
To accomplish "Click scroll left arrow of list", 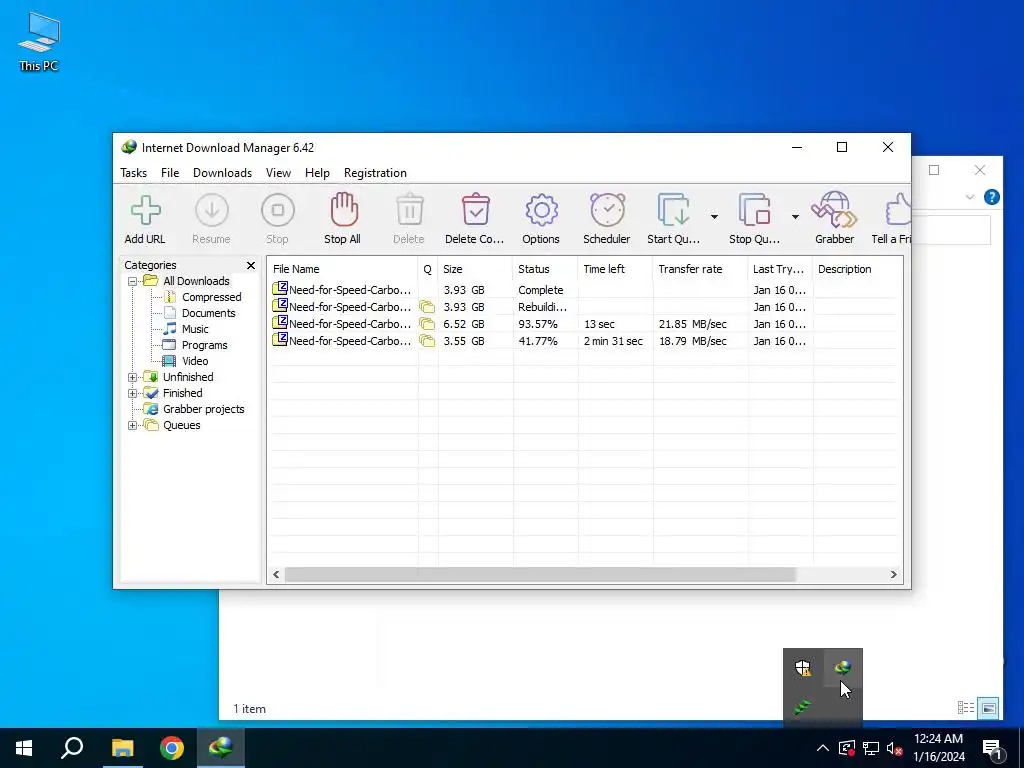I will tap(276, 575).
